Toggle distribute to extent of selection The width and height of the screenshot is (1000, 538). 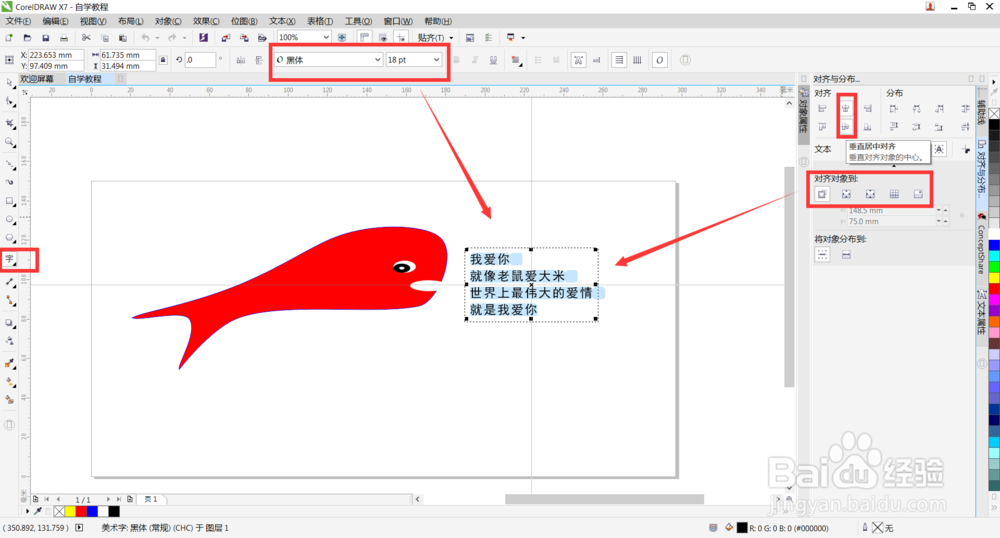pos(823,255)
